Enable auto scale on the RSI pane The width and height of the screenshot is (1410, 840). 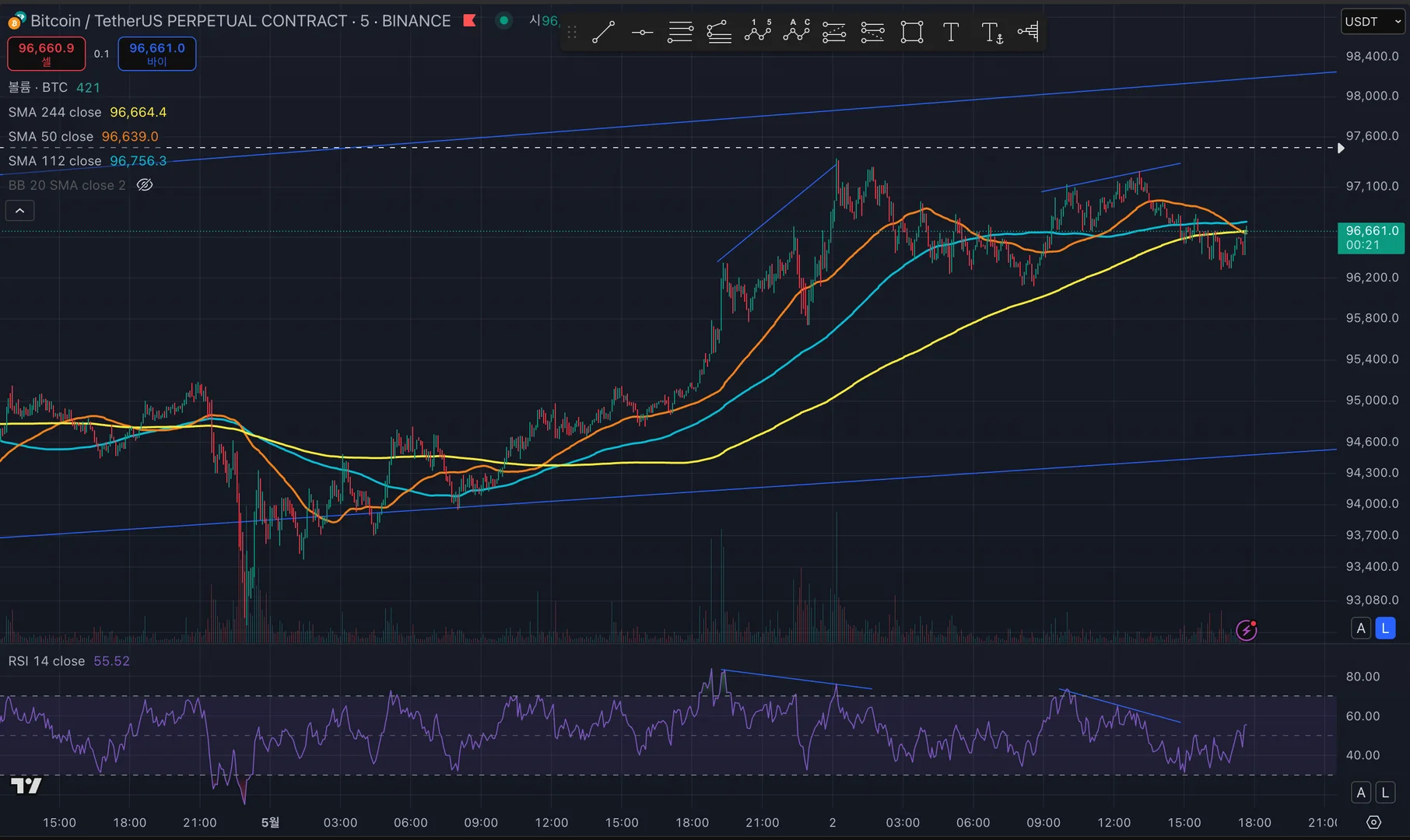click(1360, 793)
